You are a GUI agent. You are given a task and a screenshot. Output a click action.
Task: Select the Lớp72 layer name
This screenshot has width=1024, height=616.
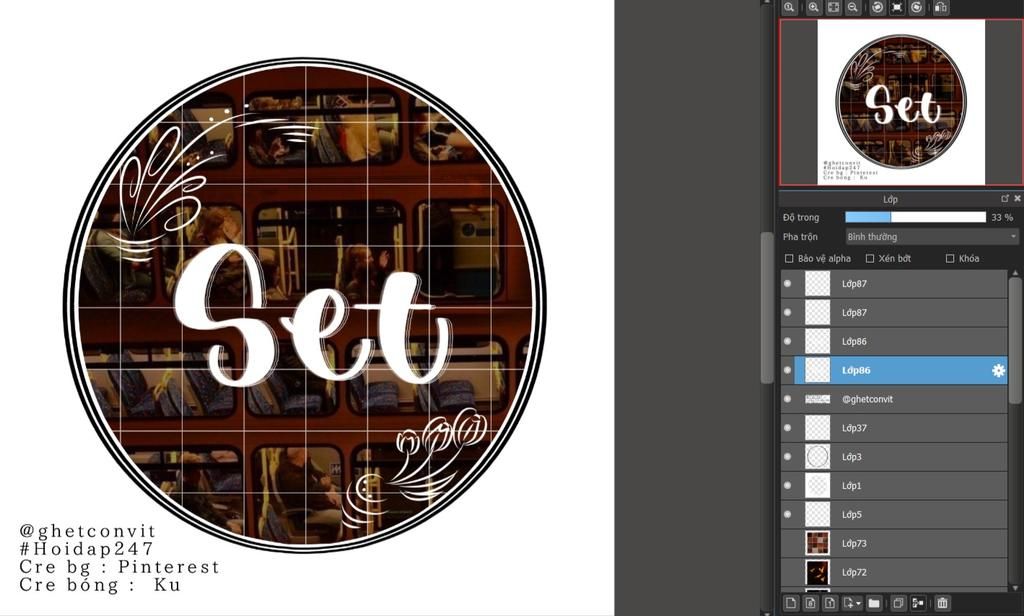854,572
